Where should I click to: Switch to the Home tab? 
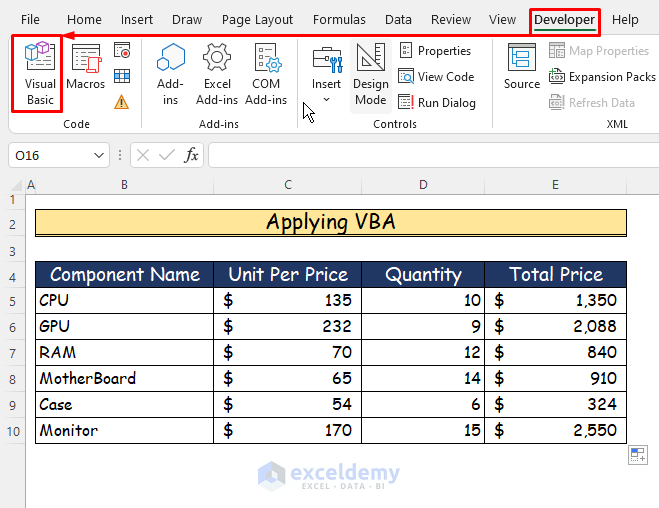click(x=84, y=20)
